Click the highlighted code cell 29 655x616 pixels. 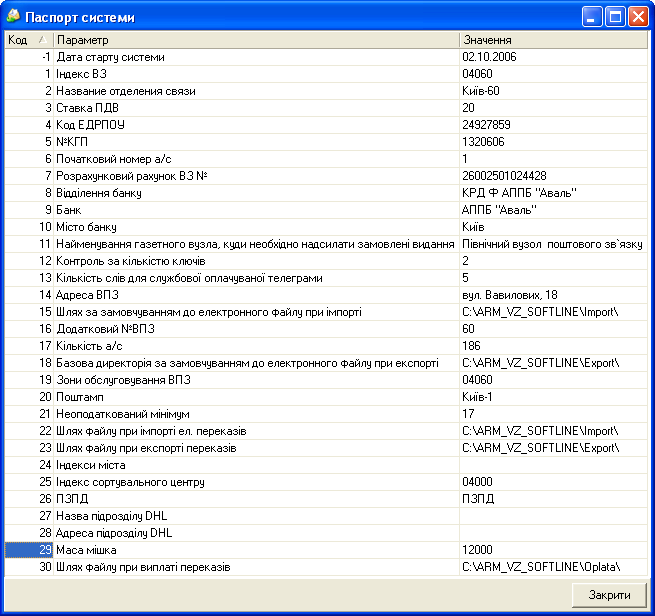pyautogui.click(x=29, y=550)
